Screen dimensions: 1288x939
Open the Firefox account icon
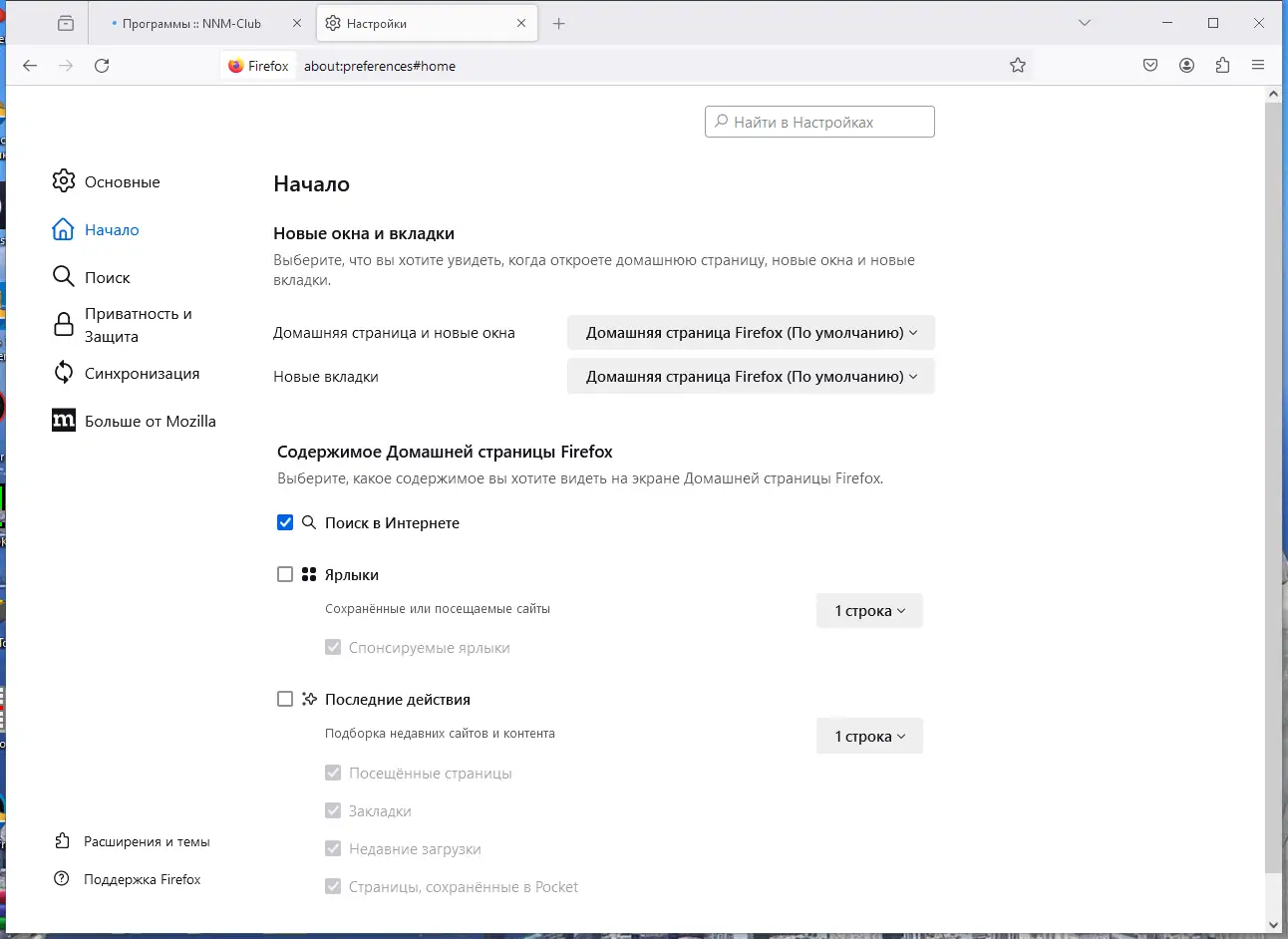(1186, 66)
